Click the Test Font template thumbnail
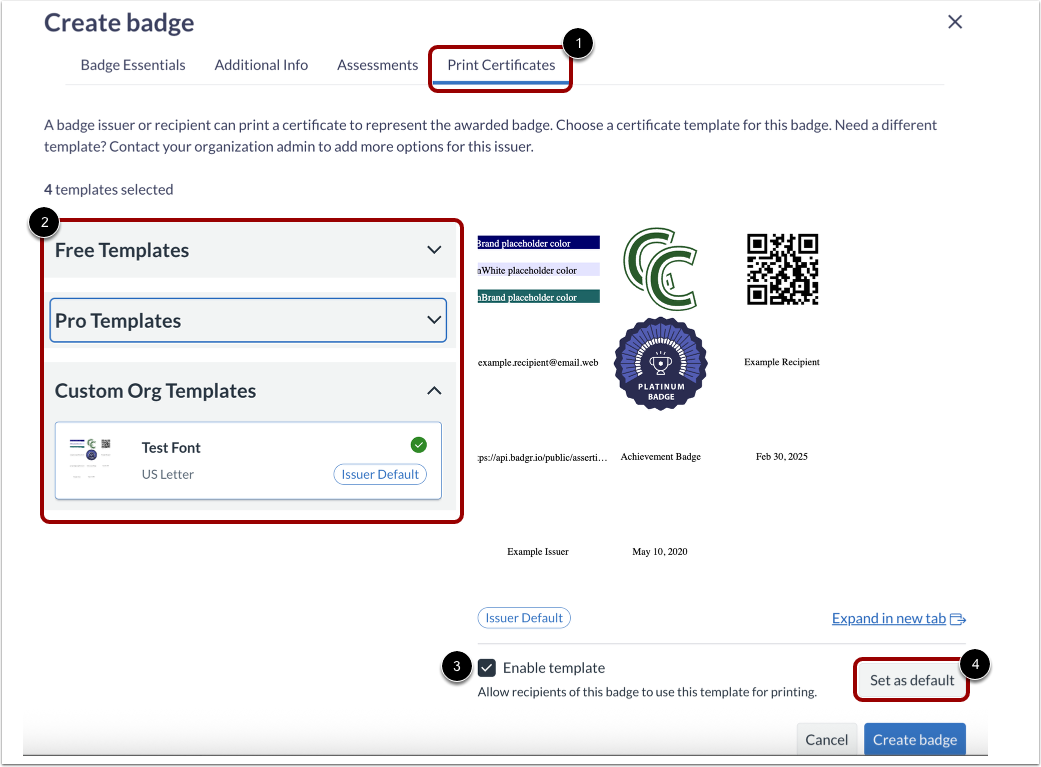Screen dimensions: 1041x767 (x=91, y=459)
